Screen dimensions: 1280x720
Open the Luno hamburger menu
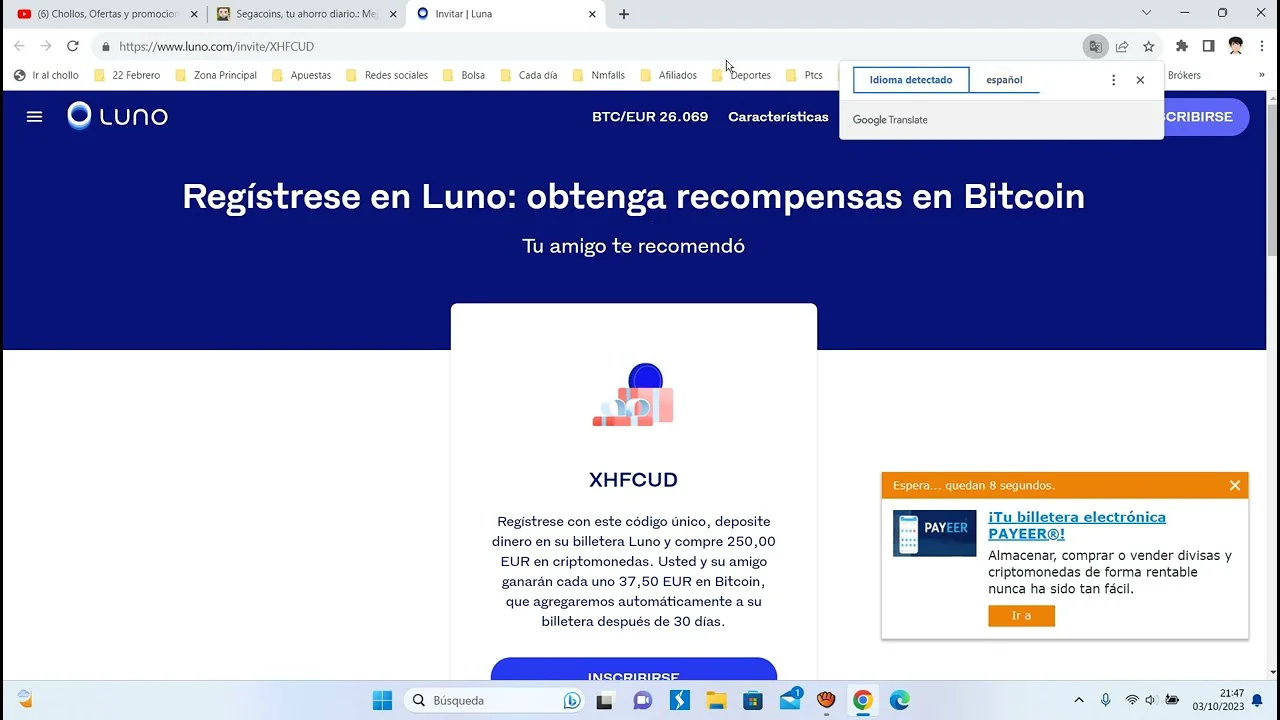point(34,117)
